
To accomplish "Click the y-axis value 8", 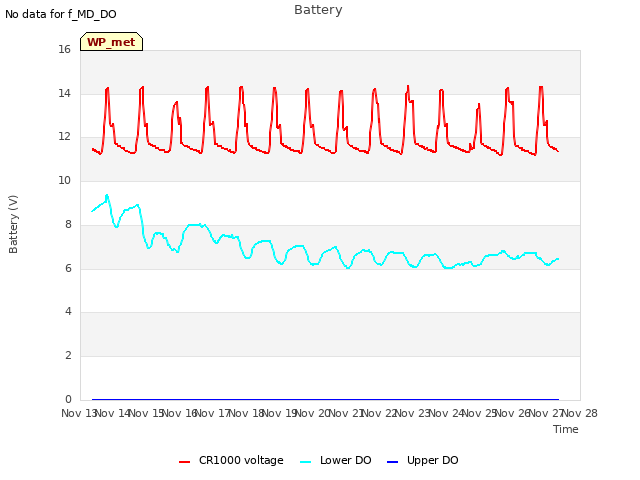I will [x=68, y=224].
